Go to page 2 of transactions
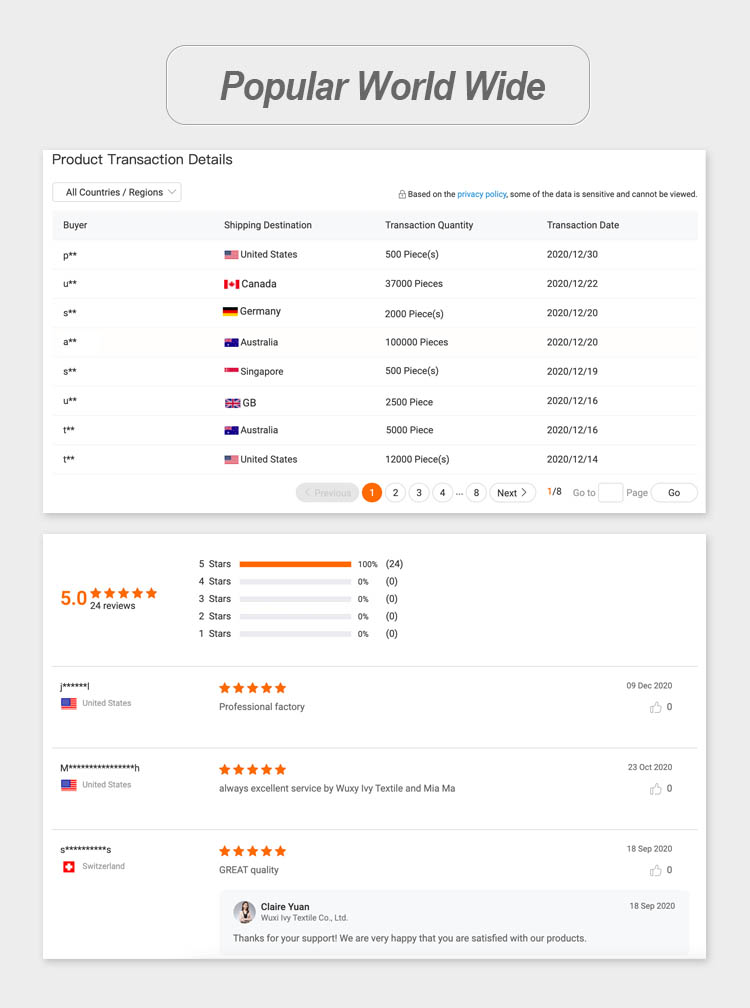750x1008 pixels. [395, 493]
